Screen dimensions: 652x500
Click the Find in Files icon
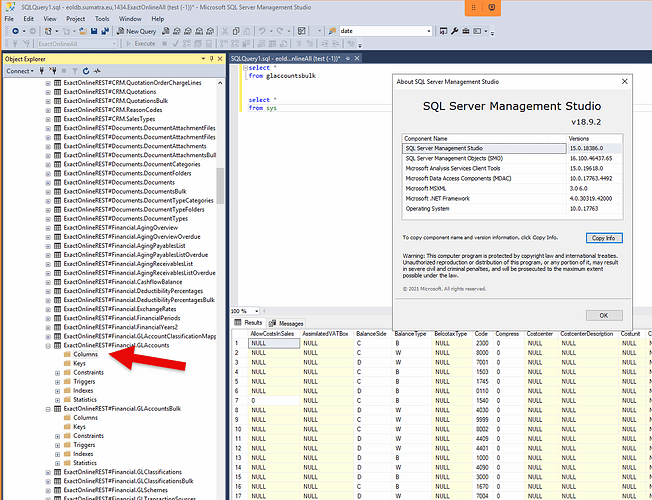(x=332, y=31)
